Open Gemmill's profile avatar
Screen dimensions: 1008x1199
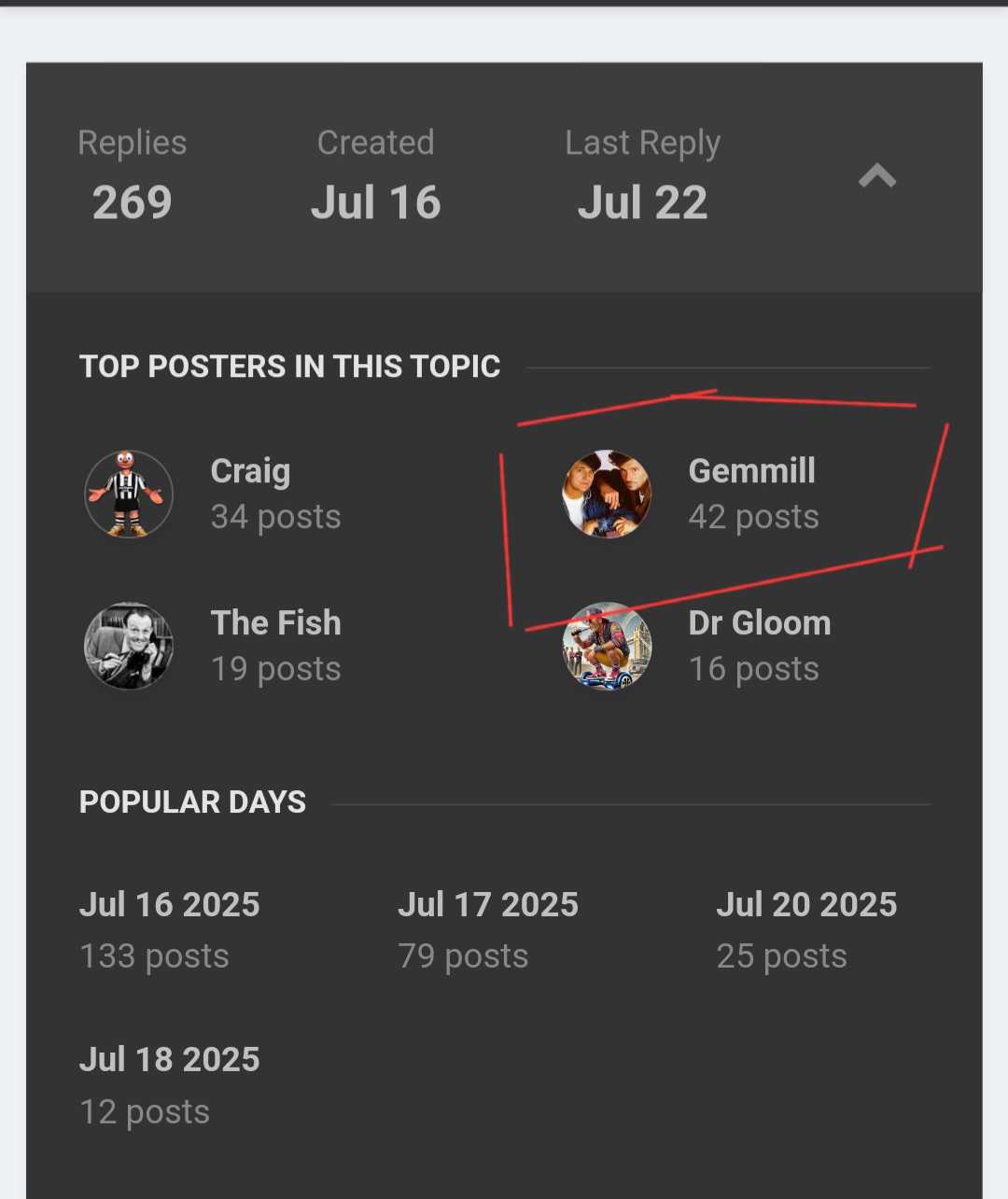coord(607,495)
